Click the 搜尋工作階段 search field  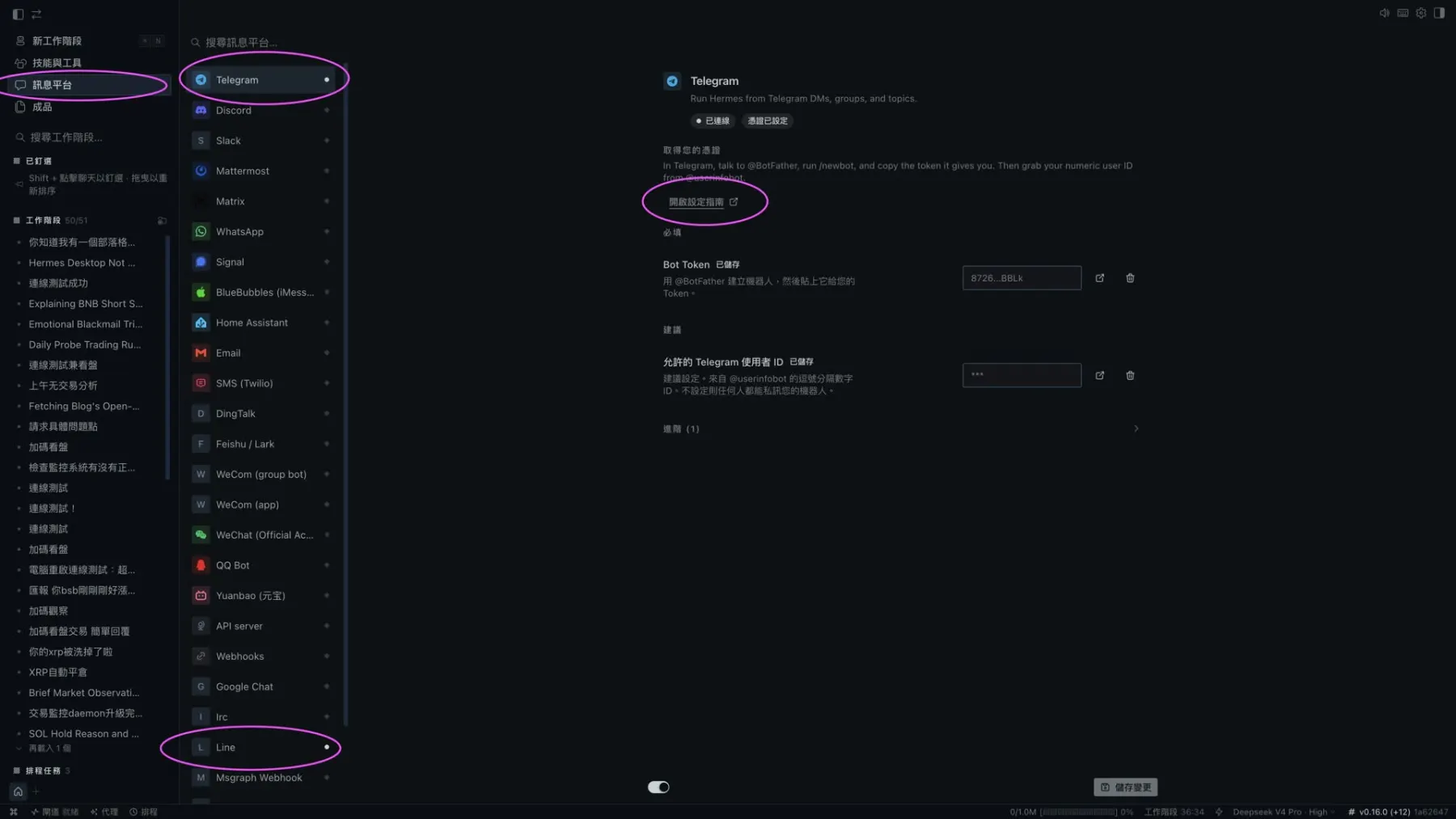pos(91,137)
